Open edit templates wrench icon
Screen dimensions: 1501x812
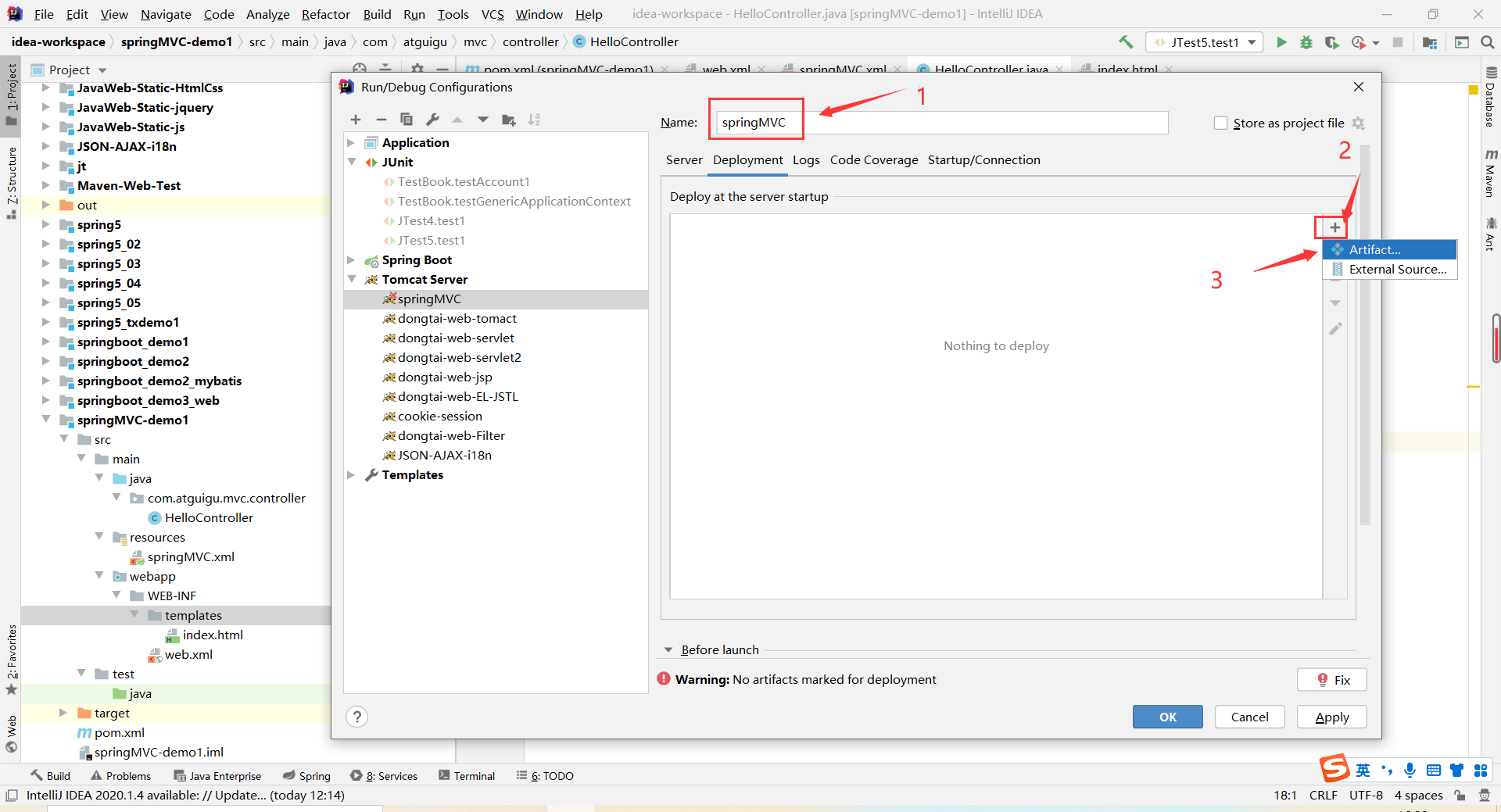tap(432, 120)
